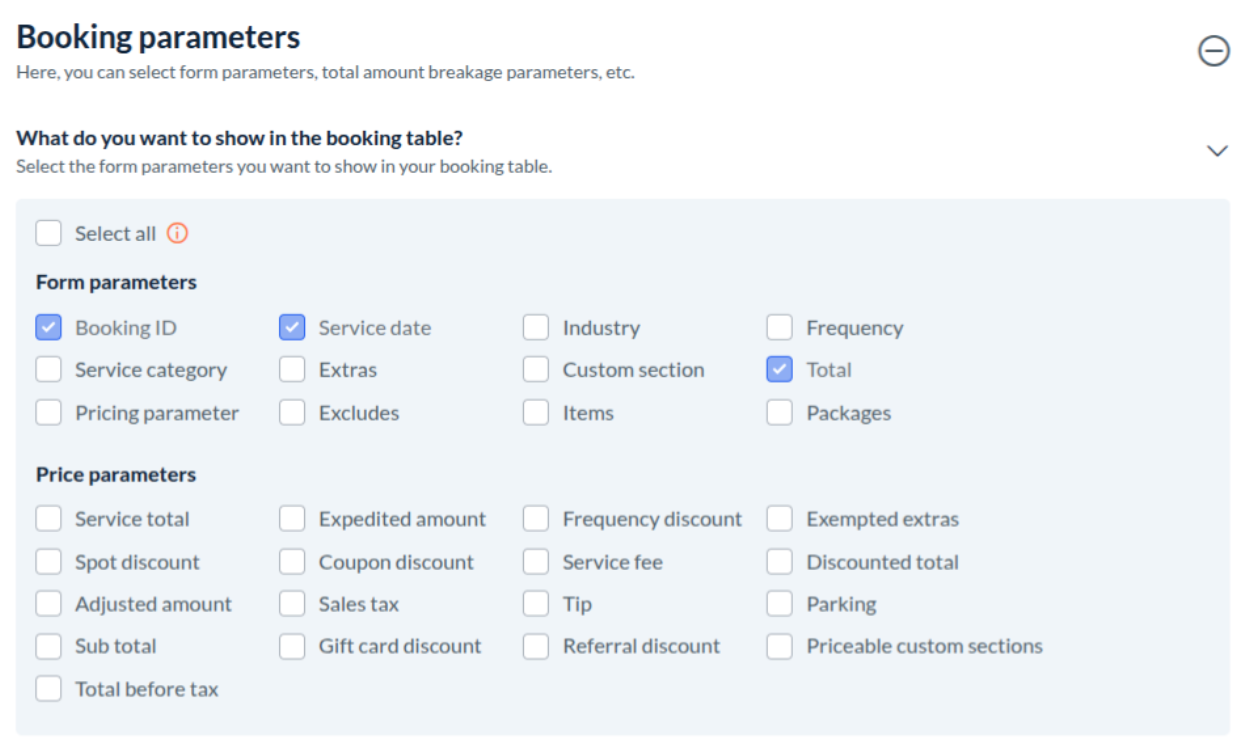Check the Select all checkbox

pyautogui.click(x=49, y=233)
